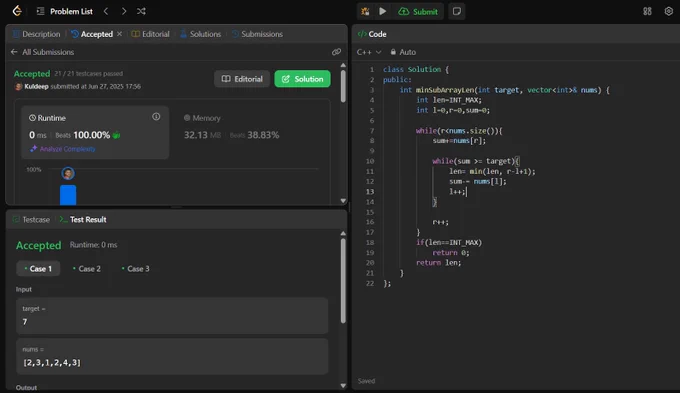Switch to the Testcase tab
The height and width of the screenshot is (393, 680).
click(31, 219)
